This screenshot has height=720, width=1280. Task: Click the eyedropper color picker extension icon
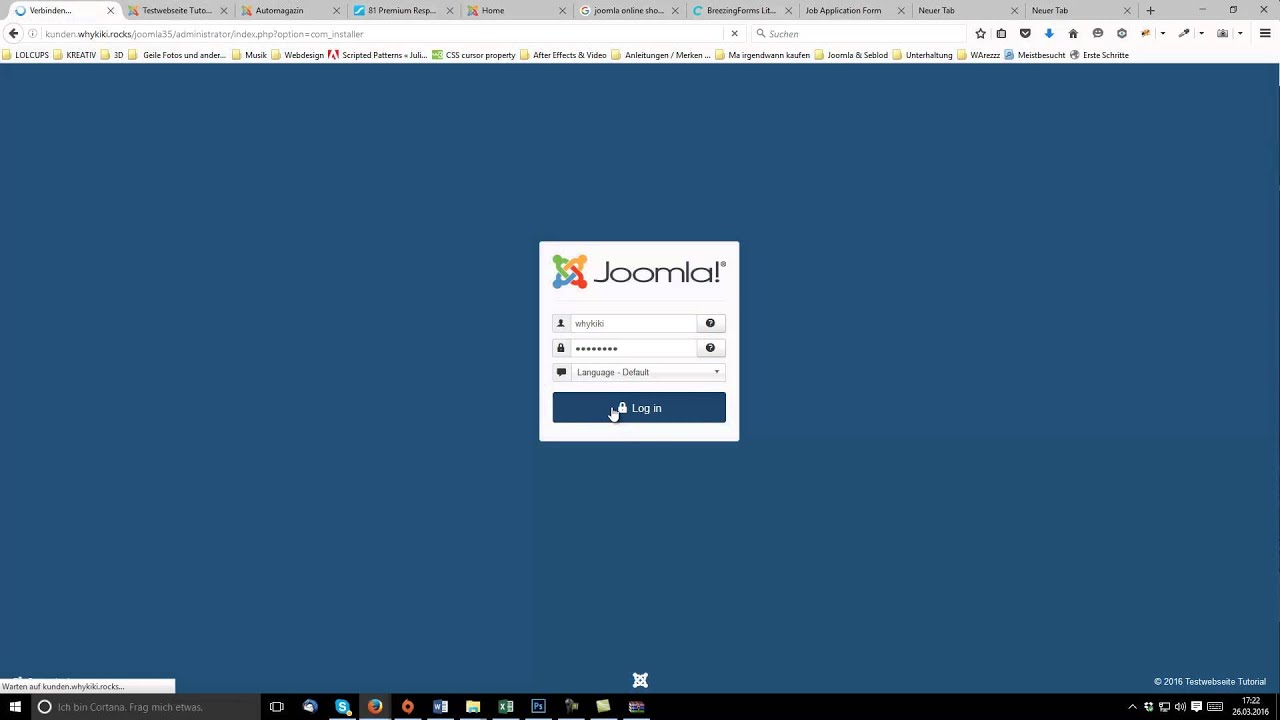point(1184,33)
